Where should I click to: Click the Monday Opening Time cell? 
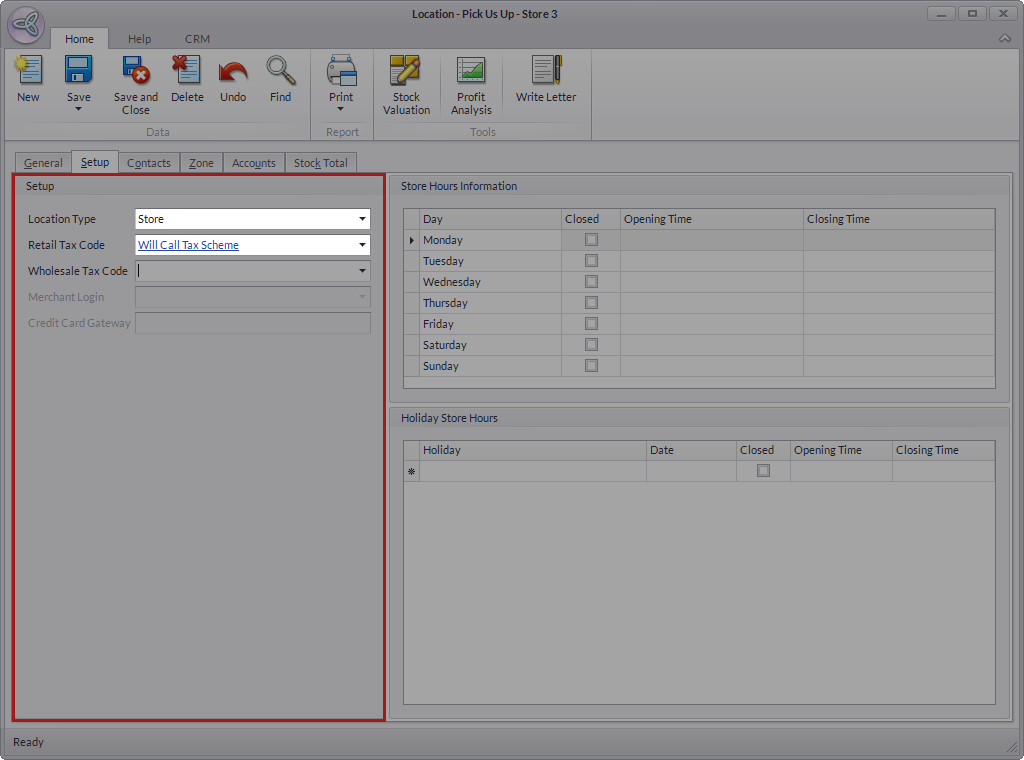pyautogui.click(x=711, y=240)
